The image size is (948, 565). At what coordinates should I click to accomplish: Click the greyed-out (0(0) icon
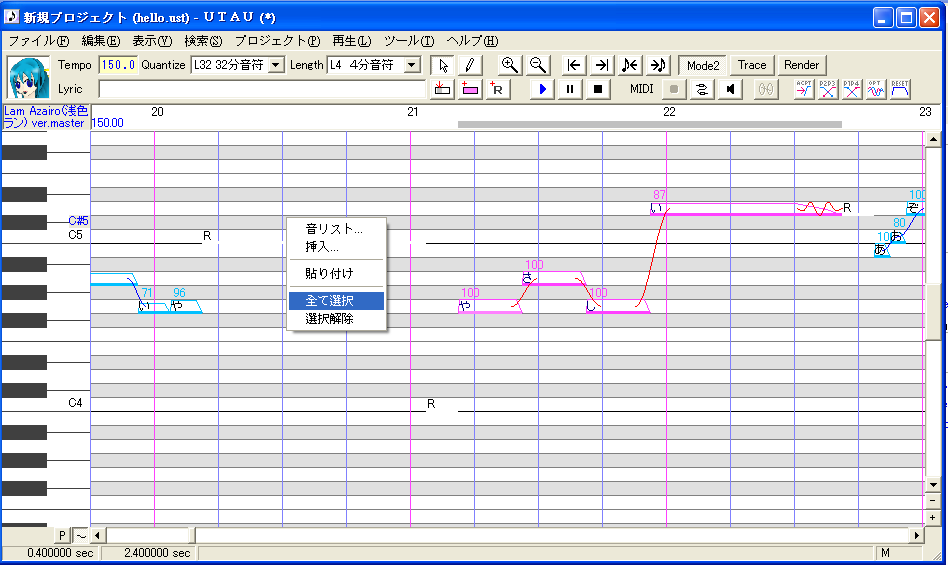coord(765,89)
